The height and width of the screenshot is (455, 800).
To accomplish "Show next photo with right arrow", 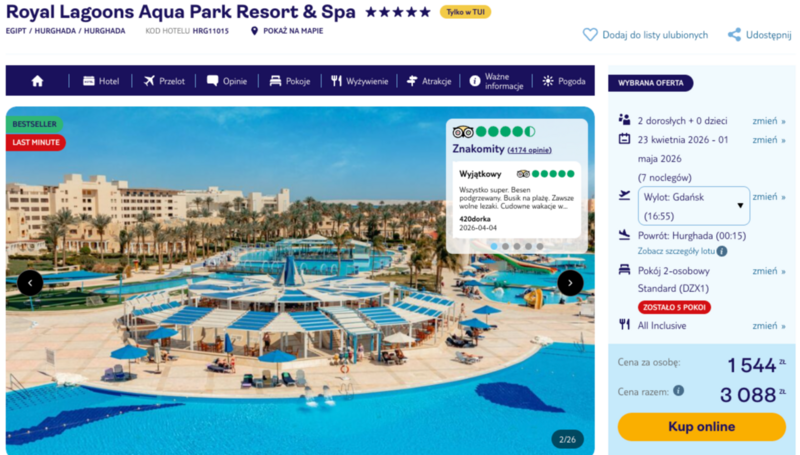I will click(x=570, y=283).
